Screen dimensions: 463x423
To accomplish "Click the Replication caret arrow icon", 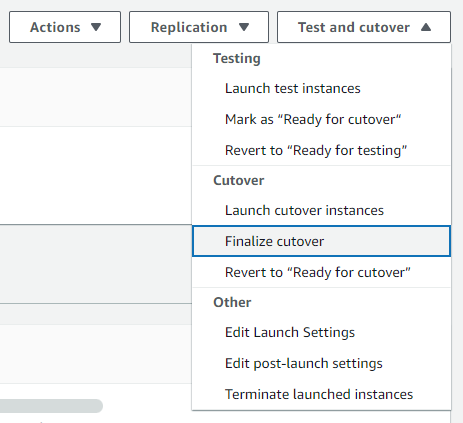I will point(244,27).
